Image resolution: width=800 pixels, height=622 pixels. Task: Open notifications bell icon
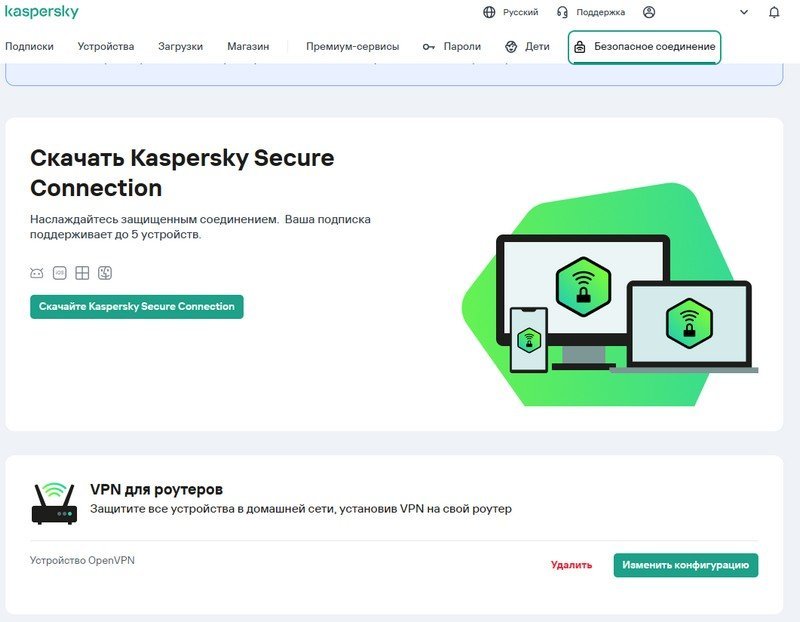click(774, 12)
